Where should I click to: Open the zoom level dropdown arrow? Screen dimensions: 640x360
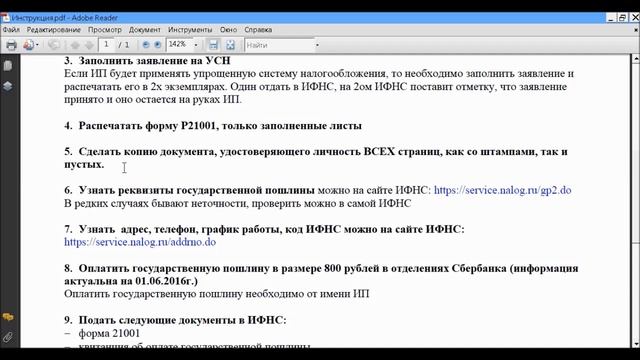click(196, 45)
